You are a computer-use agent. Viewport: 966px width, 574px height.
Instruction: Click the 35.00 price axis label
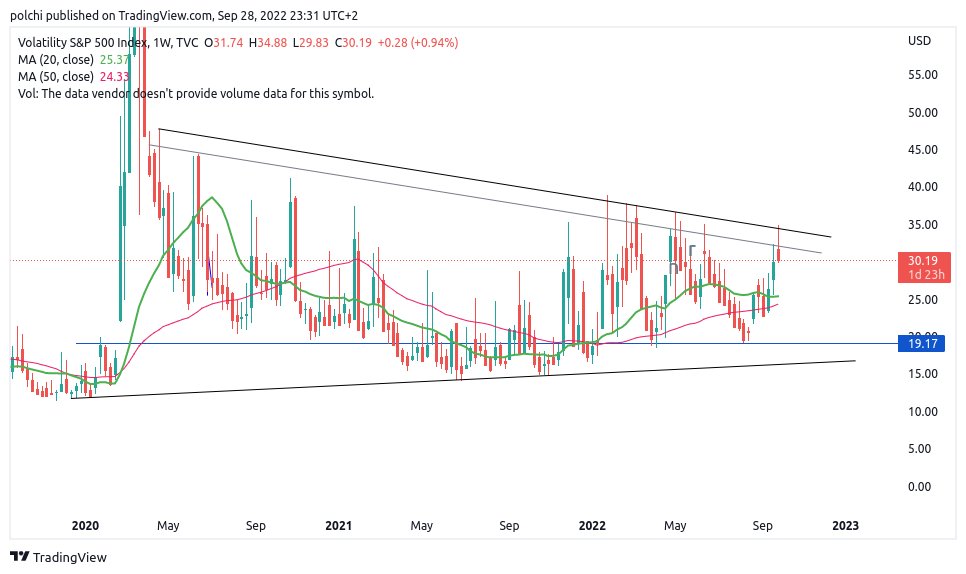click(x=923, y=225)
